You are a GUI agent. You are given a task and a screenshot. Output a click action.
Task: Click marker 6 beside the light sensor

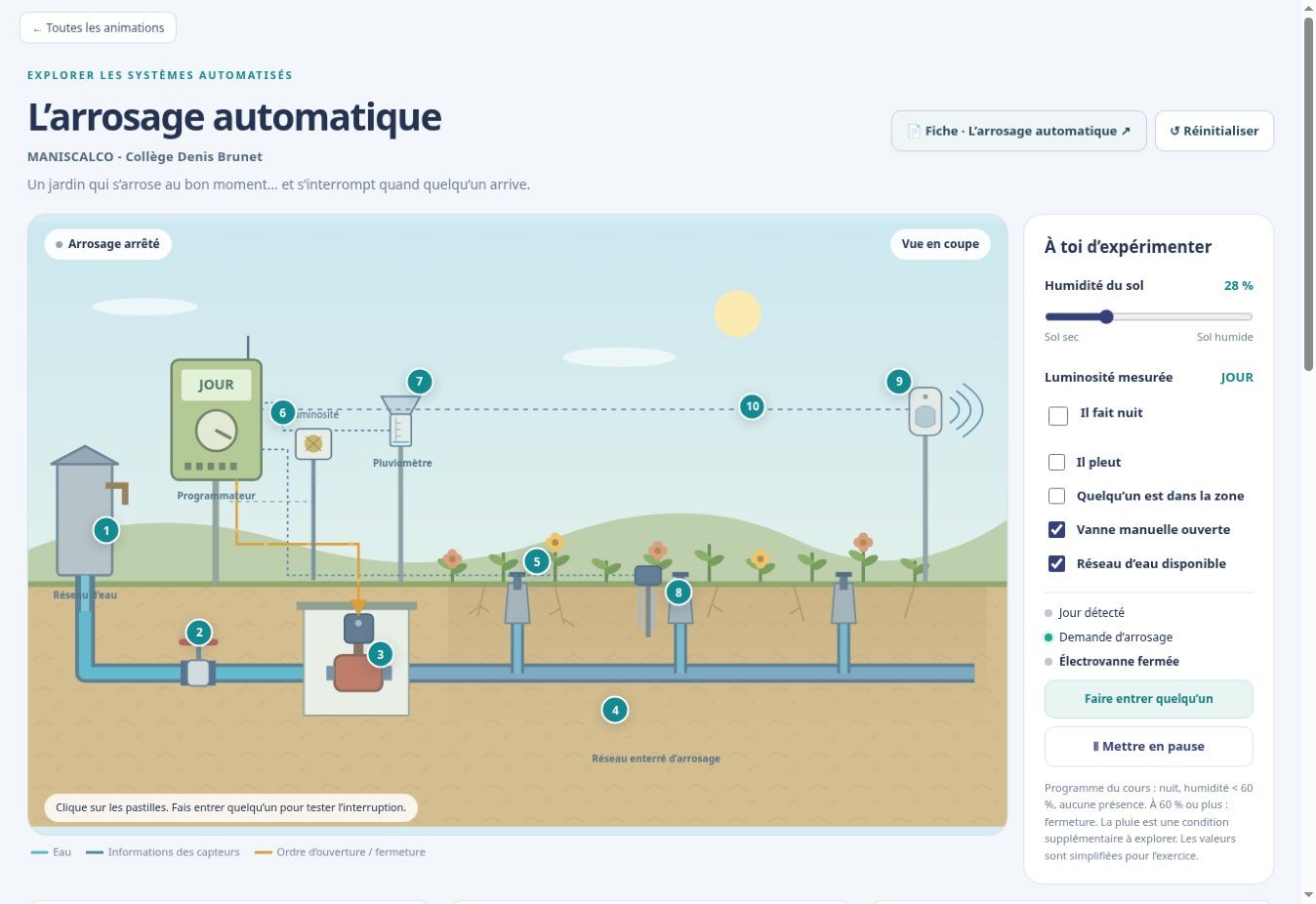[x=283, y=412]
